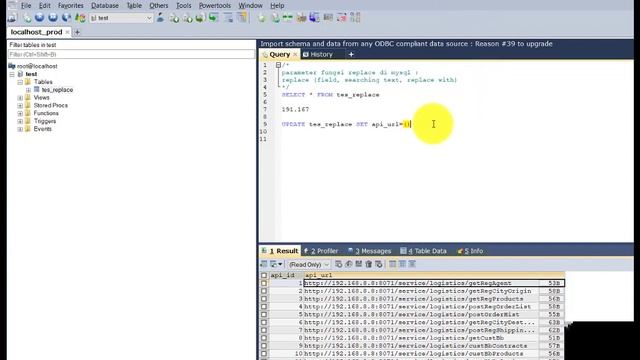Add a new connection tab beside localhost_prod

[x=77, y=32]
